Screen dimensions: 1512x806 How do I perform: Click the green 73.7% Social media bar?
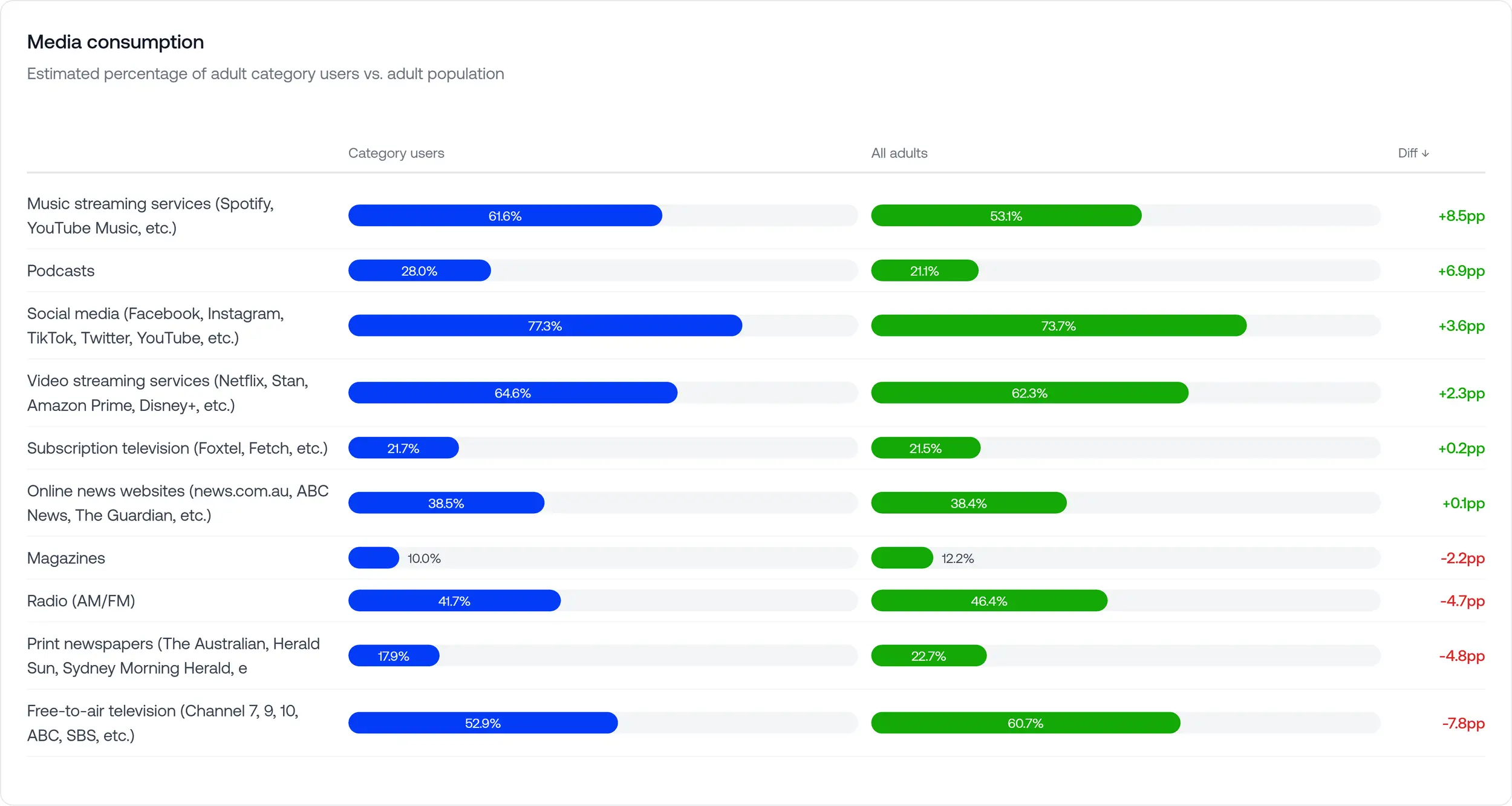click(1058, 326)
